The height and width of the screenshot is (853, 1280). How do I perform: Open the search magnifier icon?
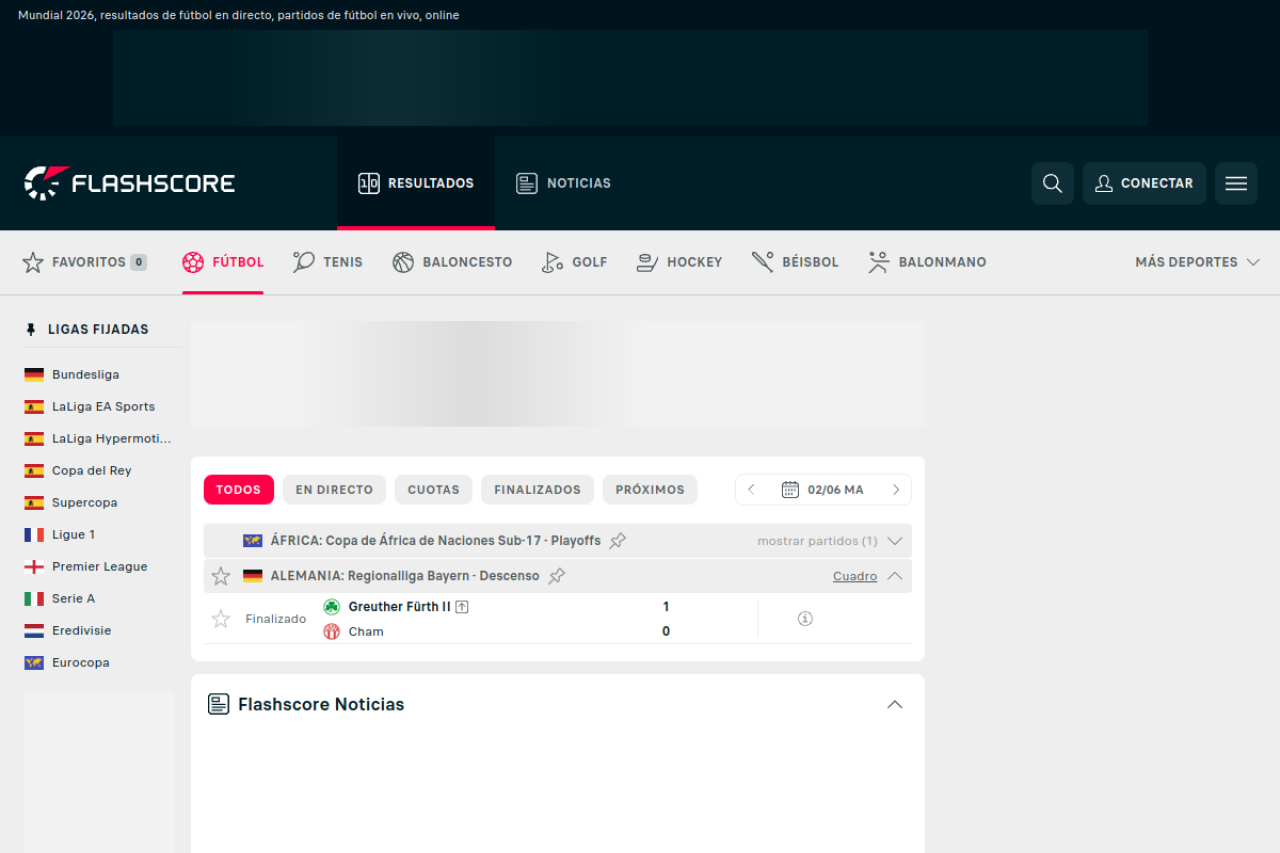[1052, 183]
